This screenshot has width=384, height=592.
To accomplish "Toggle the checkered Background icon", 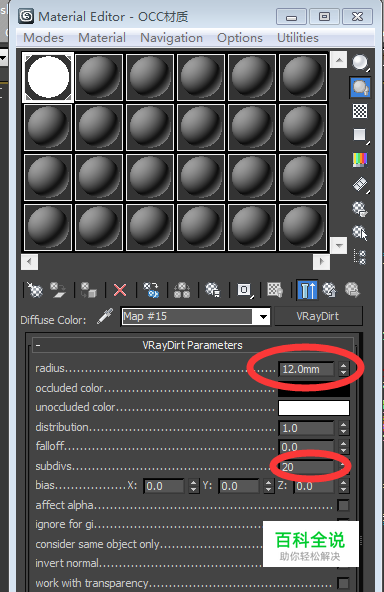I will 360,111.
